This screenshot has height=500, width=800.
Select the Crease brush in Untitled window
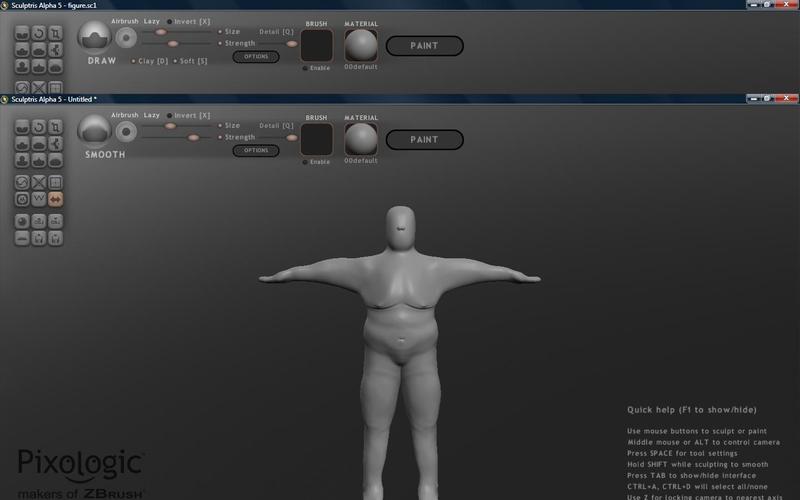point(21,126)
